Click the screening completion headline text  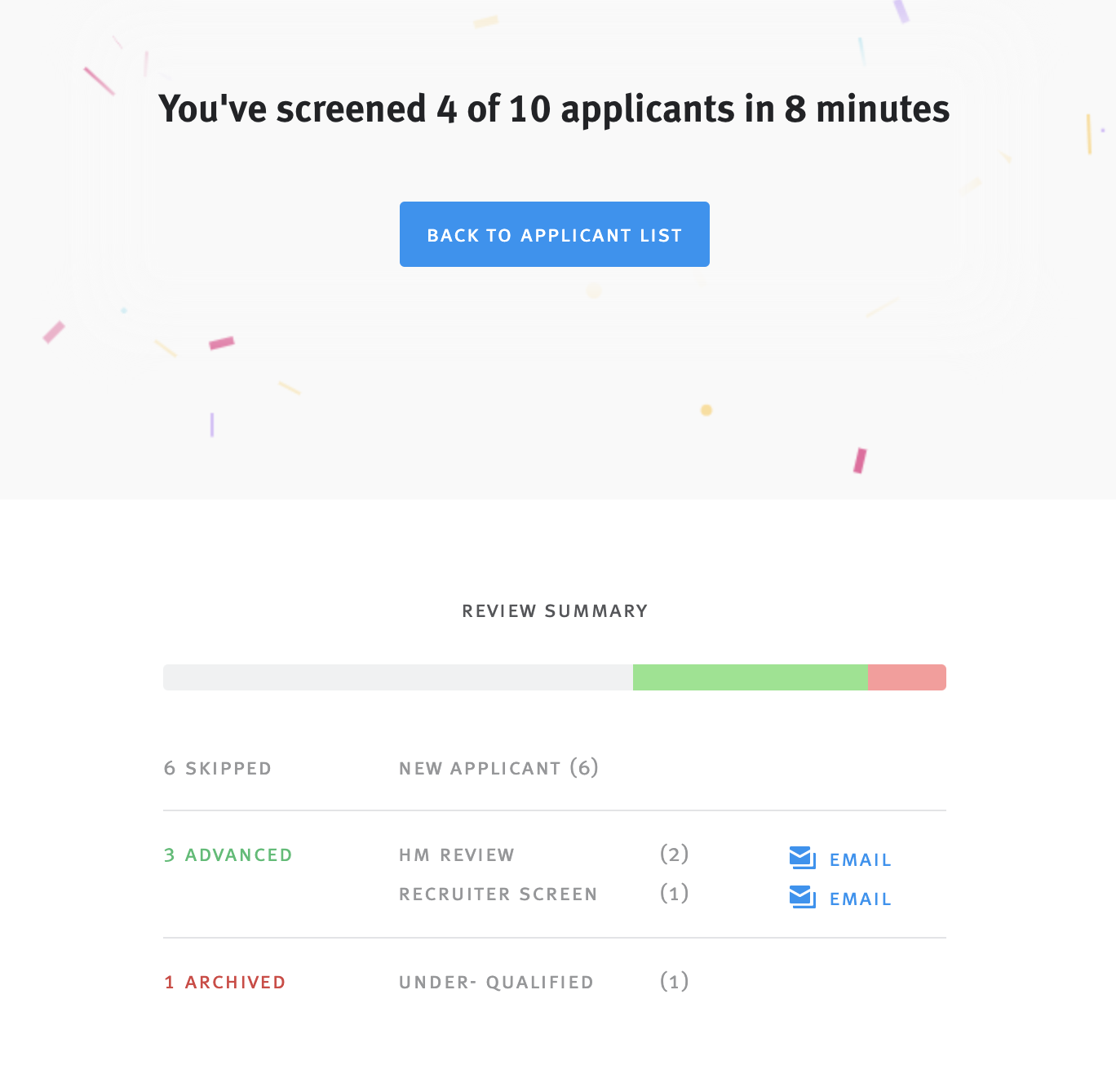[x=554, y=109]
